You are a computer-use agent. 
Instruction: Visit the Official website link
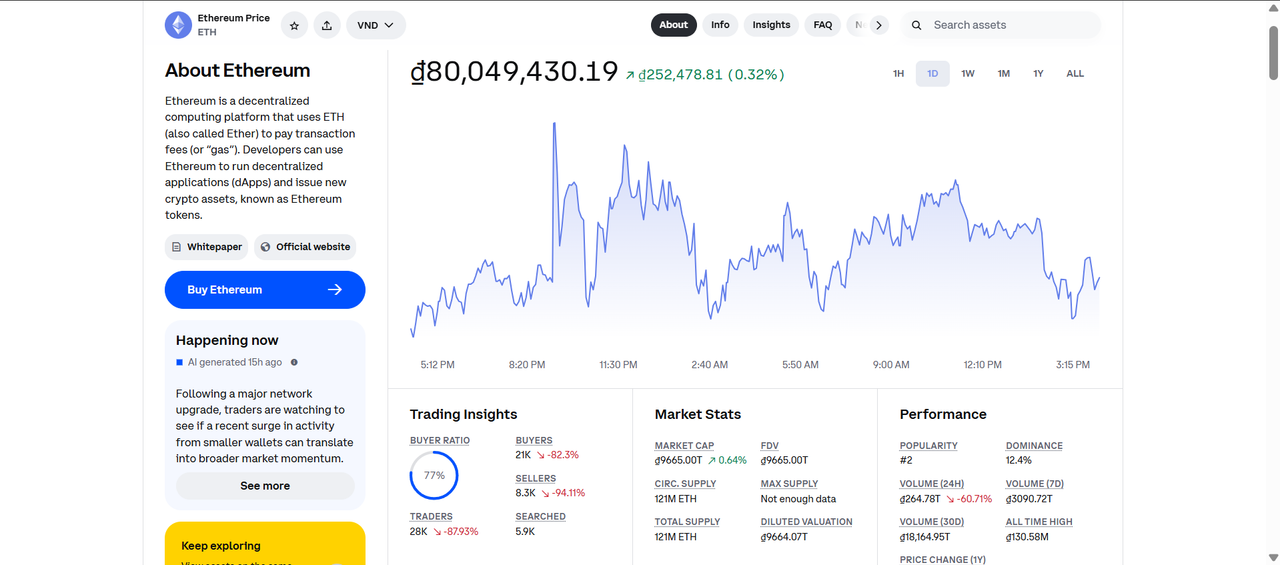(x=305, y=247)
